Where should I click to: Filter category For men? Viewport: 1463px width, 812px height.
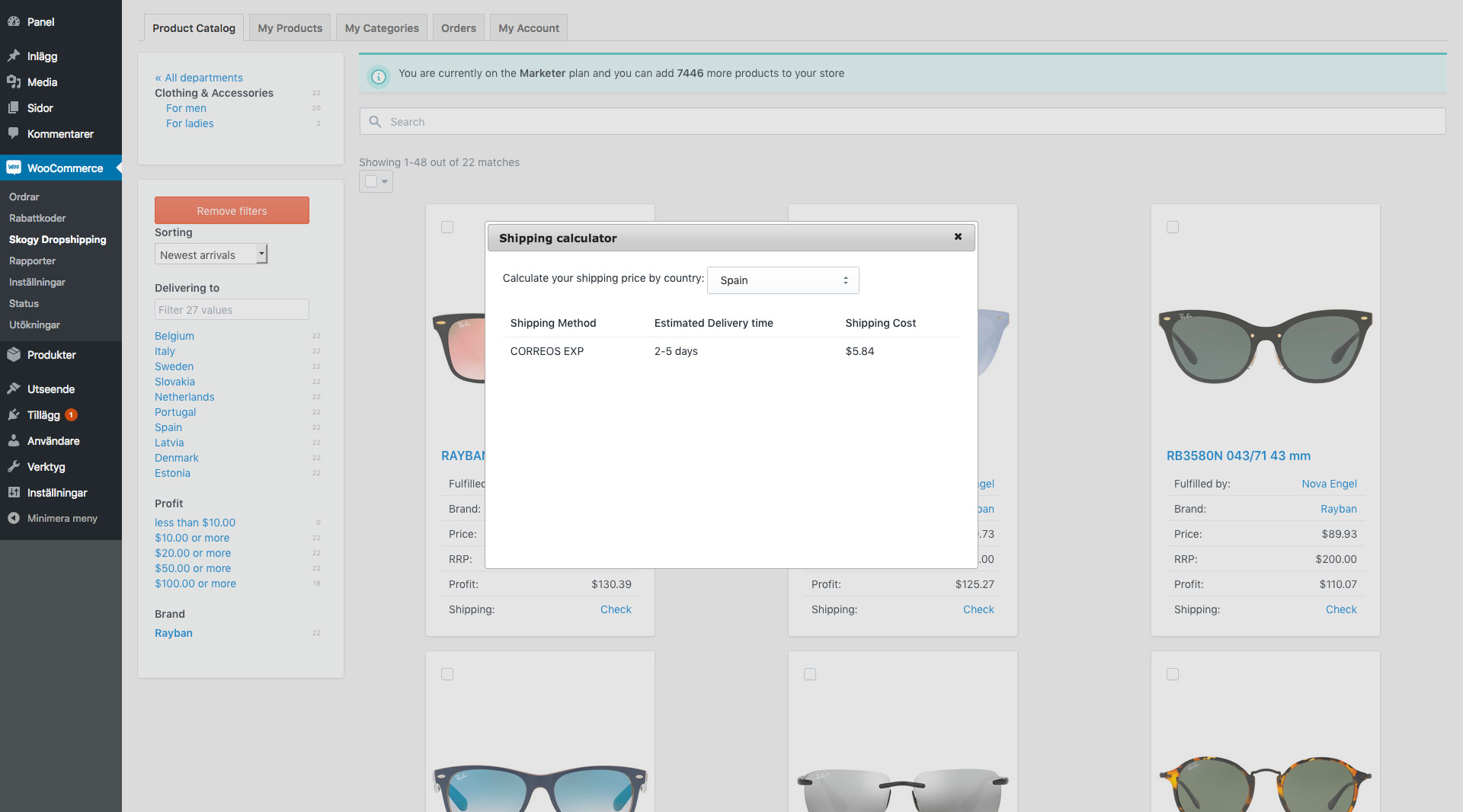coord(186,108)
